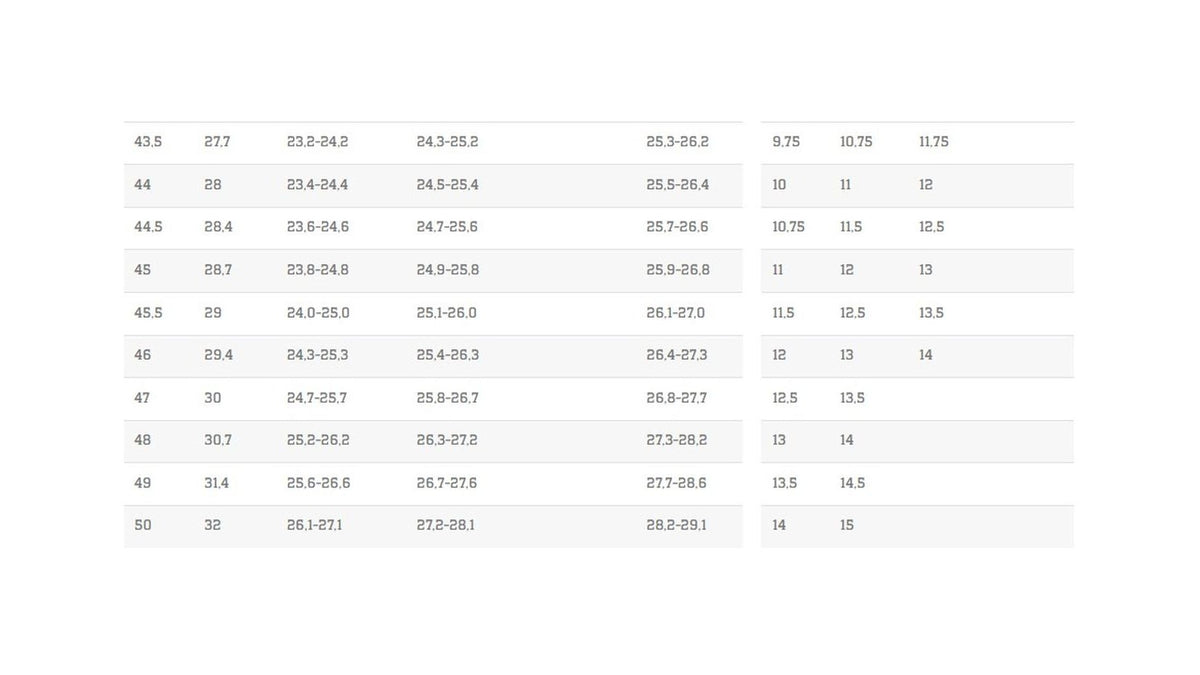Select the 10.75 cell in 44.5 row
The height and width of the screenshot is (675, 1200).
pos(788,227)
